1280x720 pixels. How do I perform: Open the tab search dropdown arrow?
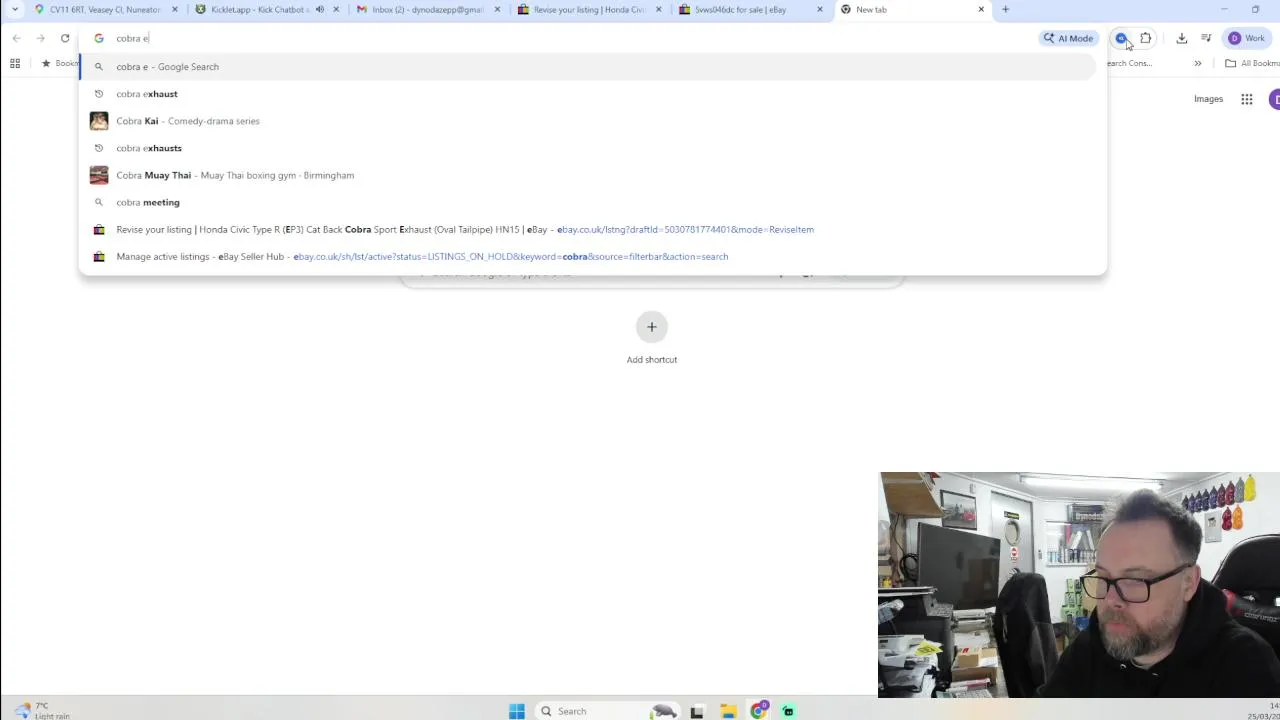point(15,9)
